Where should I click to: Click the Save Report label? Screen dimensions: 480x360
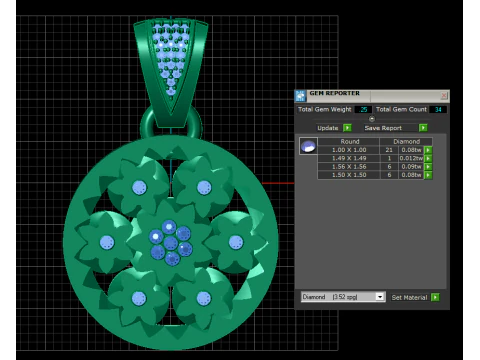383,128
